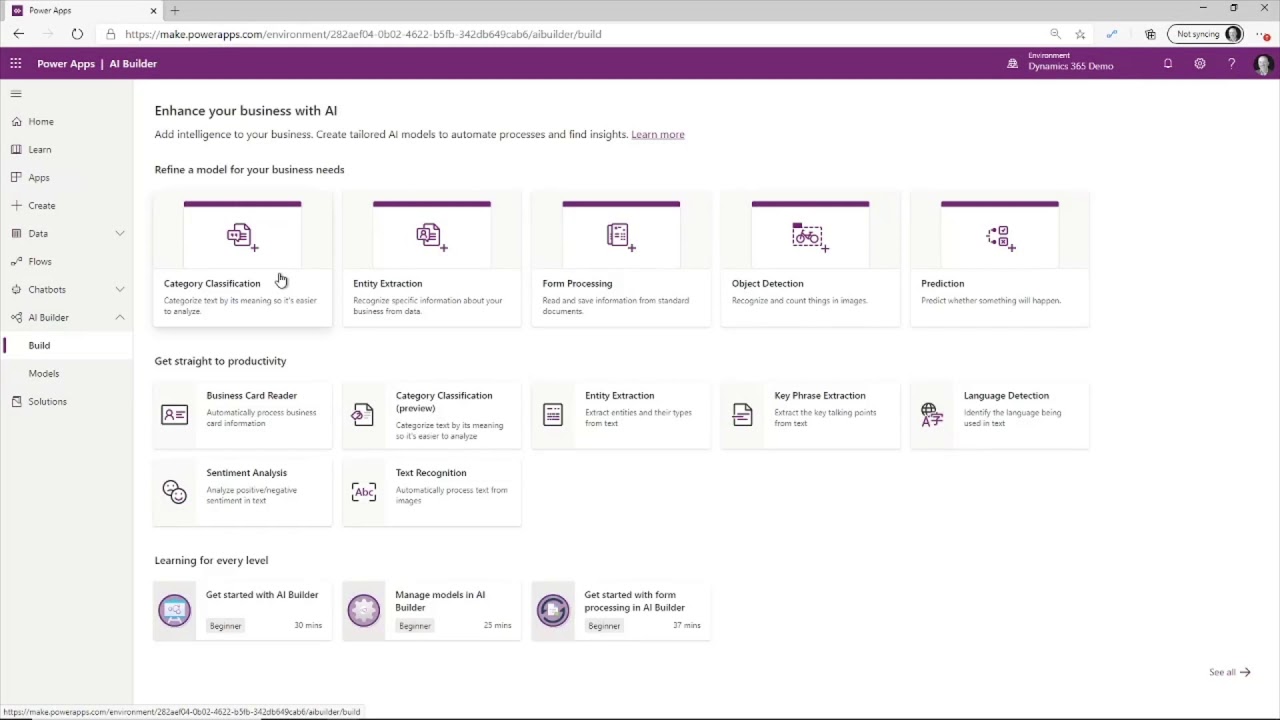This screenshot has width=1280, height=720.
Task: Click the Category Classification preview icon
Action: point(363,414)
